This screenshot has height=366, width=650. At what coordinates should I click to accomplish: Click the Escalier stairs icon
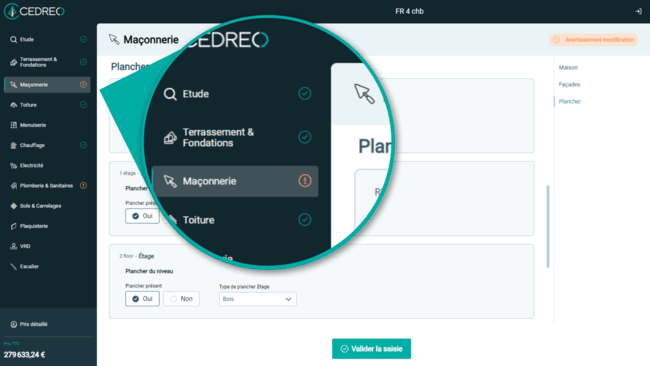14,267
